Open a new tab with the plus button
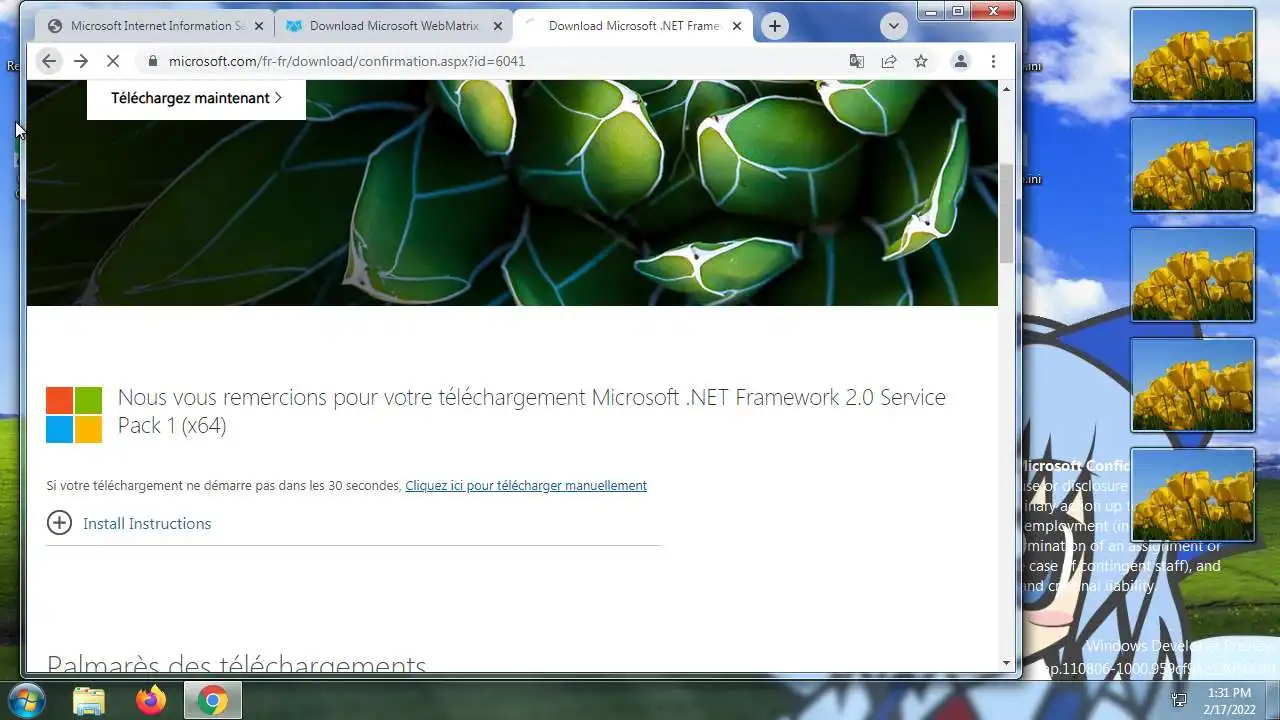Viewport: 1280px width, 720px height. click(775, 26)
